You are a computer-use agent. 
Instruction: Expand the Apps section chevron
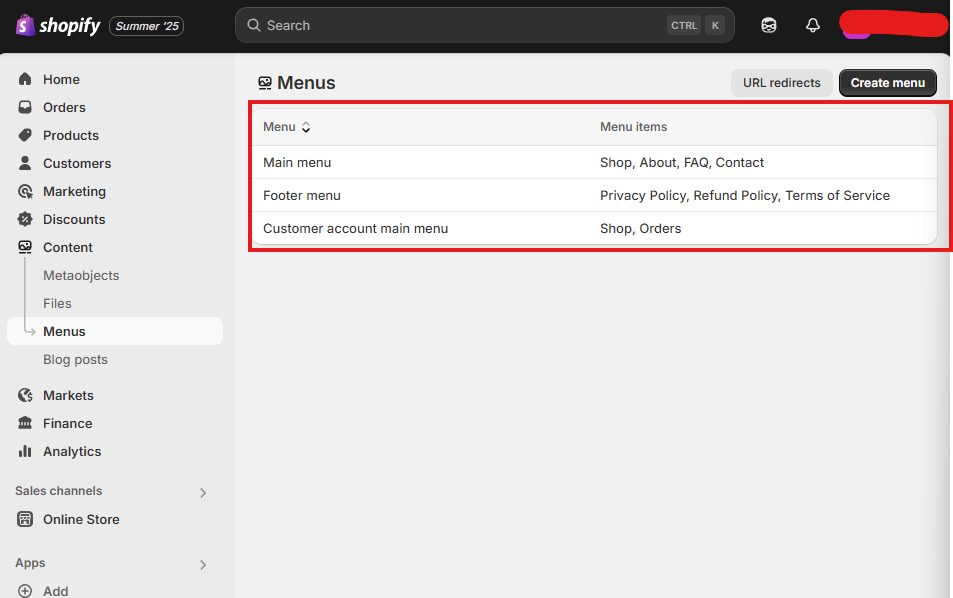pyautogui.click(x=203, y=565)
